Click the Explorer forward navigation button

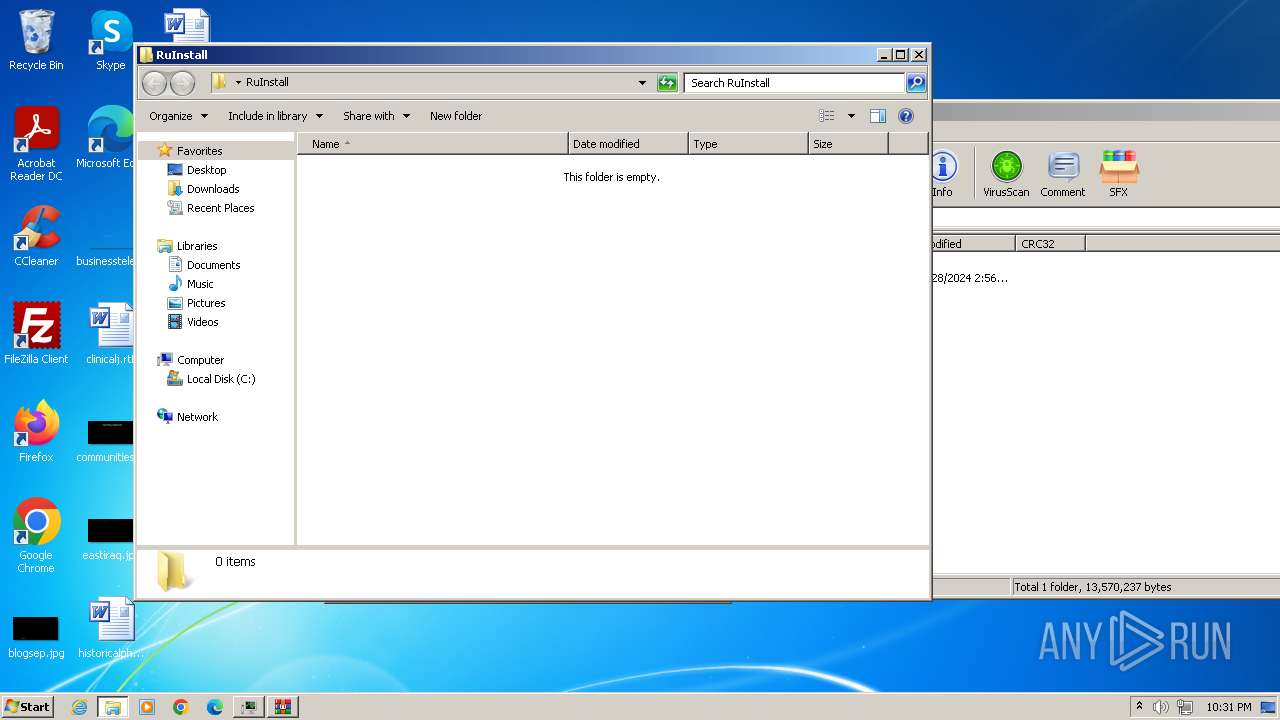[x=182, y=83]
